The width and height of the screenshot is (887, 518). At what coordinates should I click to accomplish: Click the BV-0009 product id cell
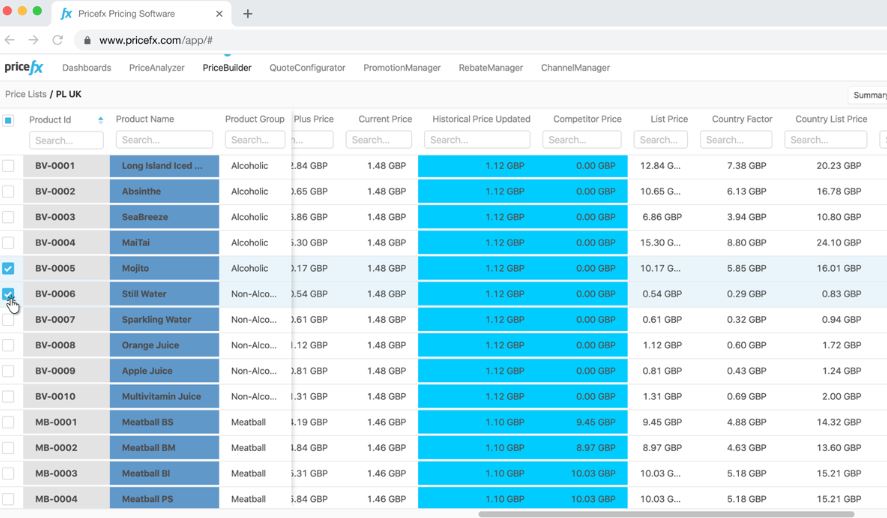(x=66, y=371)
